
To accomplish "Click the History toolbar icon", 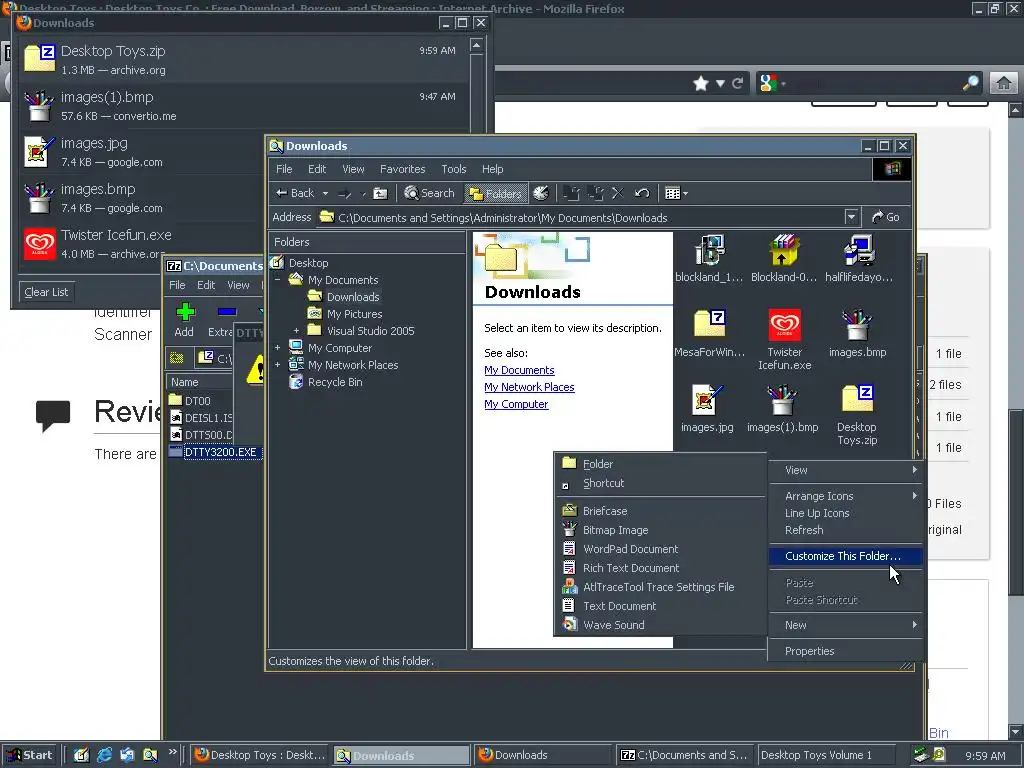I will [541, 193].
